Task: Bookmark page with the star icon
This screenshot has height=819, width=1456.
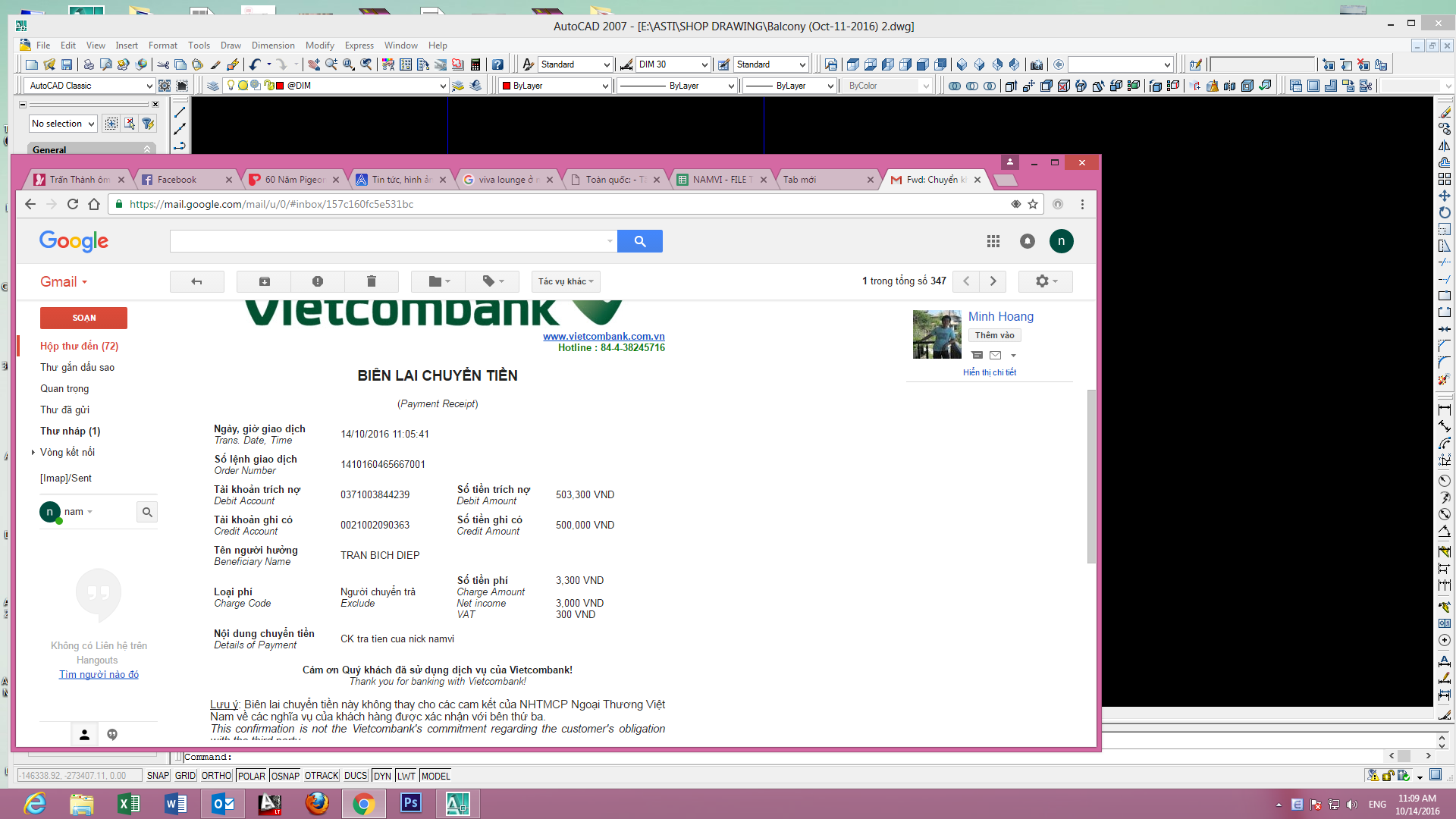Action: [x=1033, y=204]
